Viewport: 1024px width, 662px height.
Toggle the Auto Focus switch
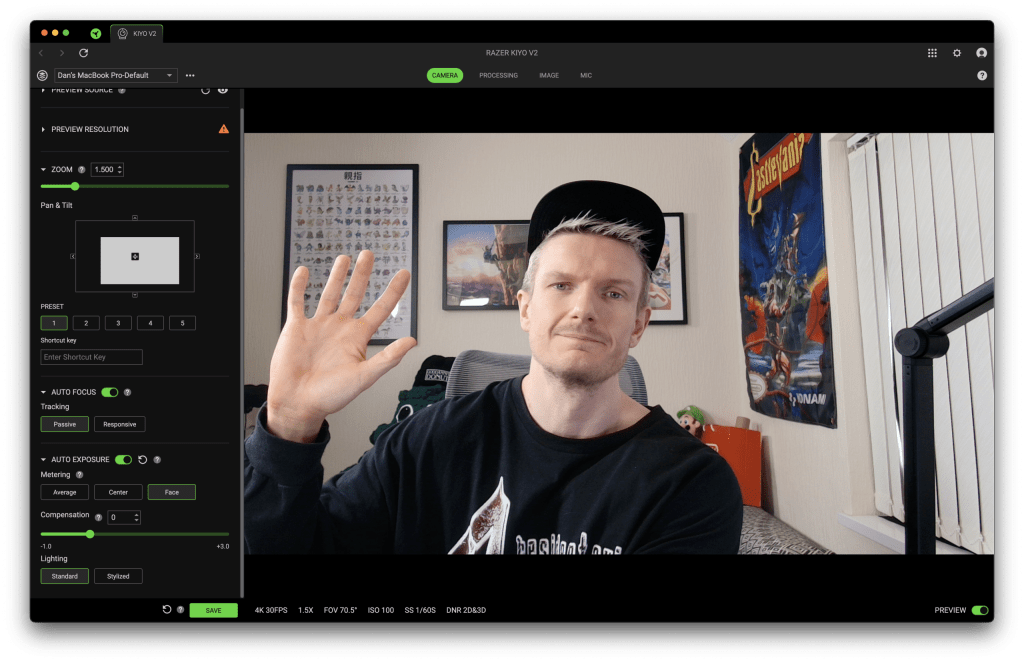(110, 392)
